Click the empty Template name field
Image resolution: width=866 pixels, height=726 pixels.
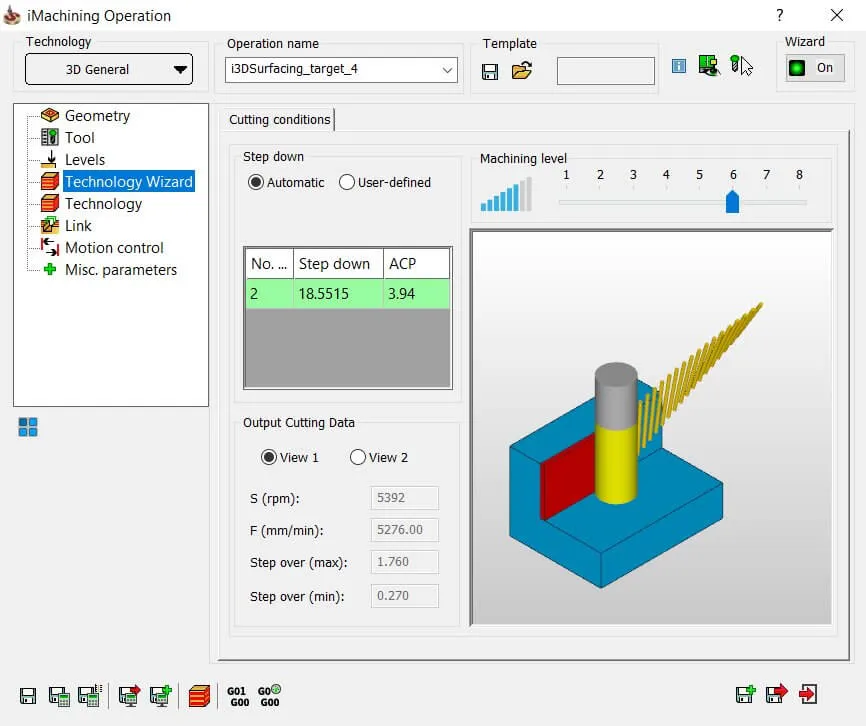click(x=605, y=71)
